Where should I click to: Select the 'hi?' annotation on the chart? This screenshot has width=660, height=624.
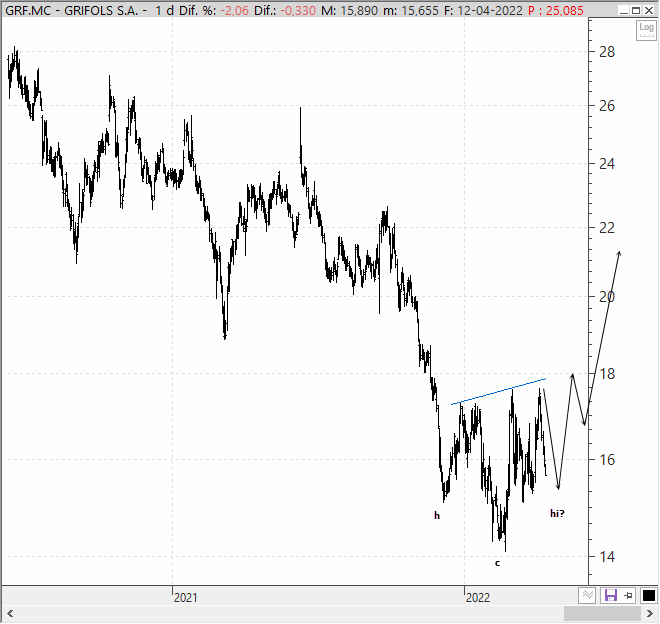pos(557,513)
